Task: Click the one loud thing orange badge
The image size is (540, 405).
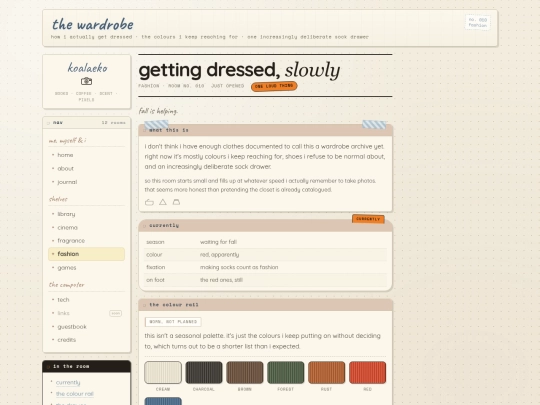Action: [274, 86]
